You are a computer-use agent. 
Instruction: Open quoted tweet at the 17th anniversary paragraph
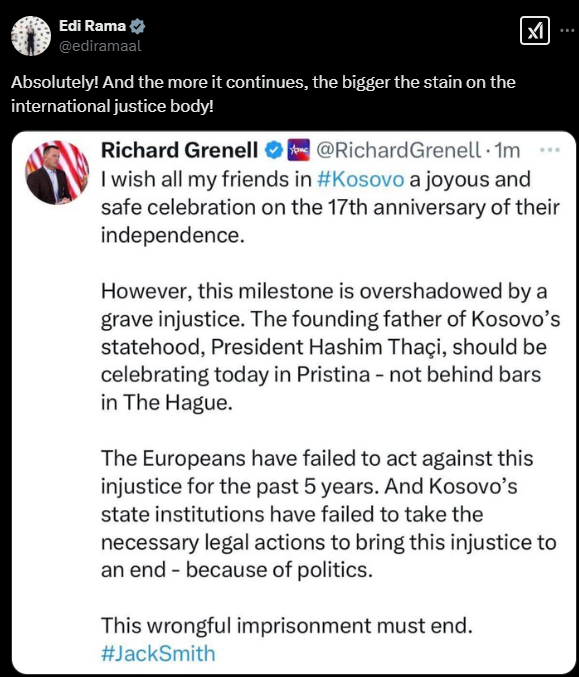(x=330, y=207)
